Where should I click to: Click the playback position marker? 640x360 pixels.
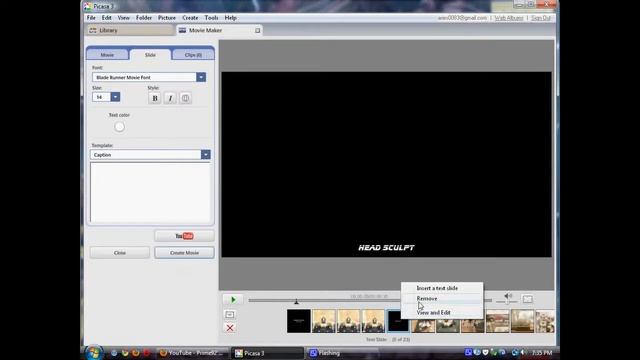click(296, 301)
